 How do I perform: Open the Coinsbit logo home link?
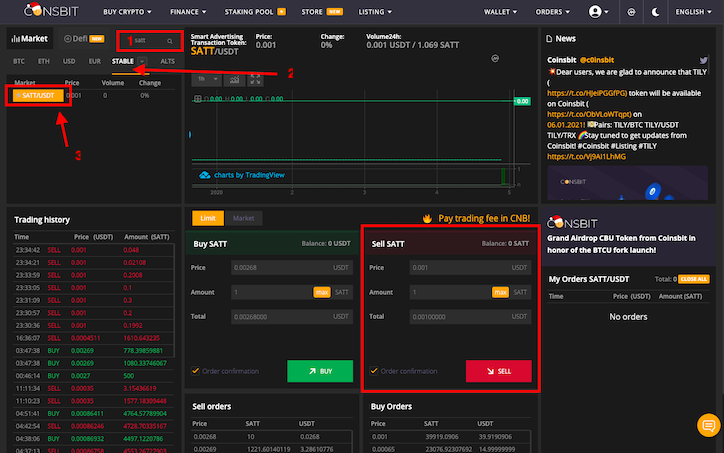[51, 10]
